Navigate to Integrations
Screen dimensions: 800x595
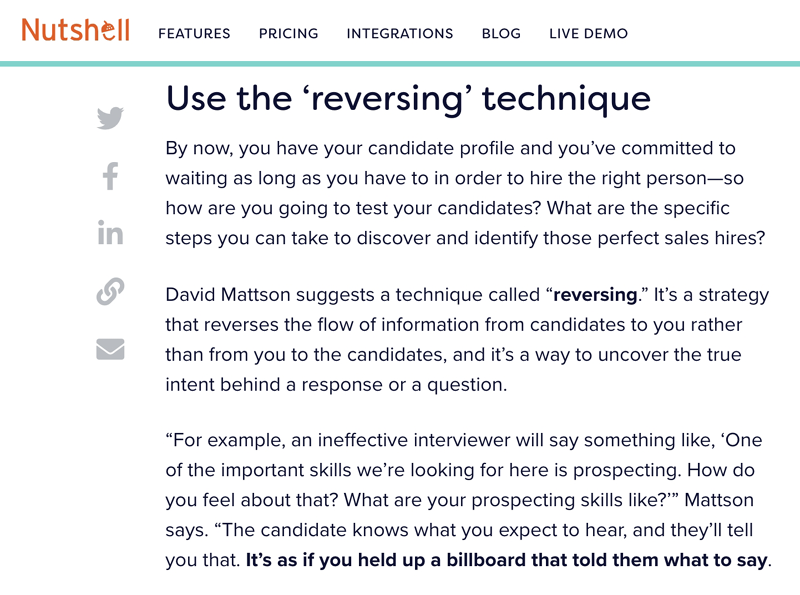pyautogui.click(x=400, y=34)
